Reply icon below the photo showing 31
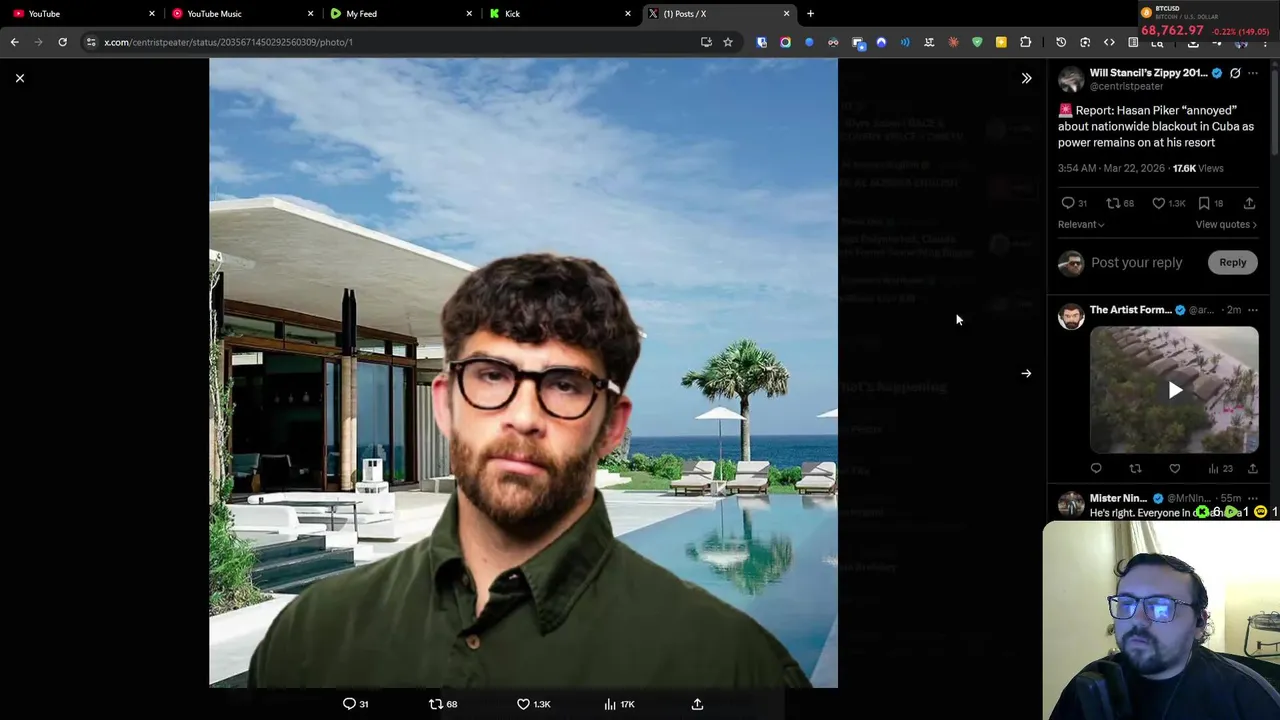Image resolution: width=1280 pixels, height=720 pixels. (356, 704)
